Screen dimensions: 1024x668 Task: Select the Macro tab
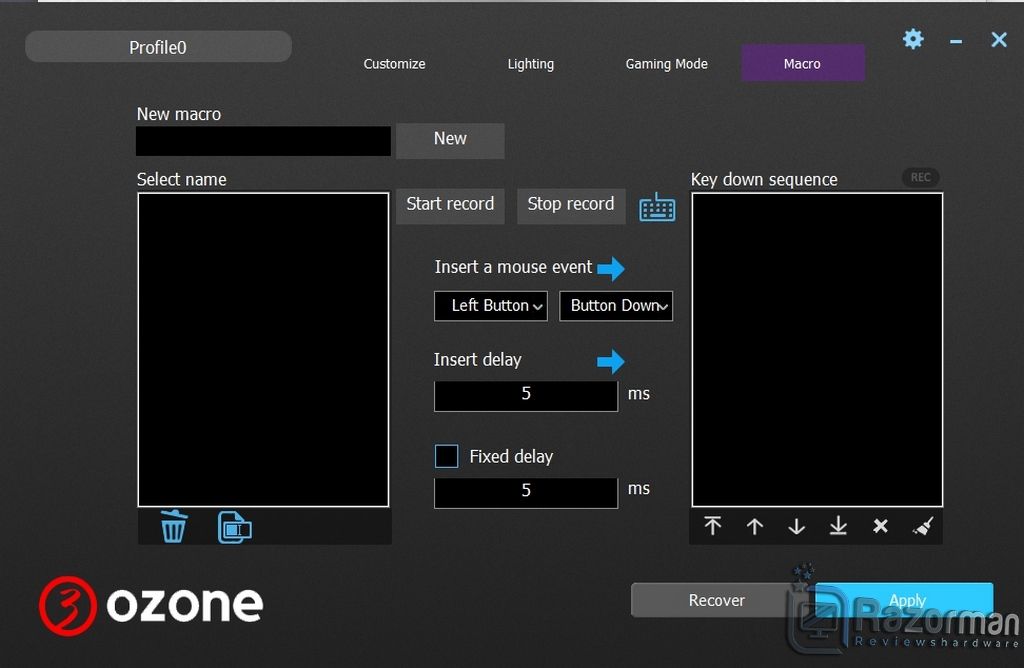click(803, 63)
